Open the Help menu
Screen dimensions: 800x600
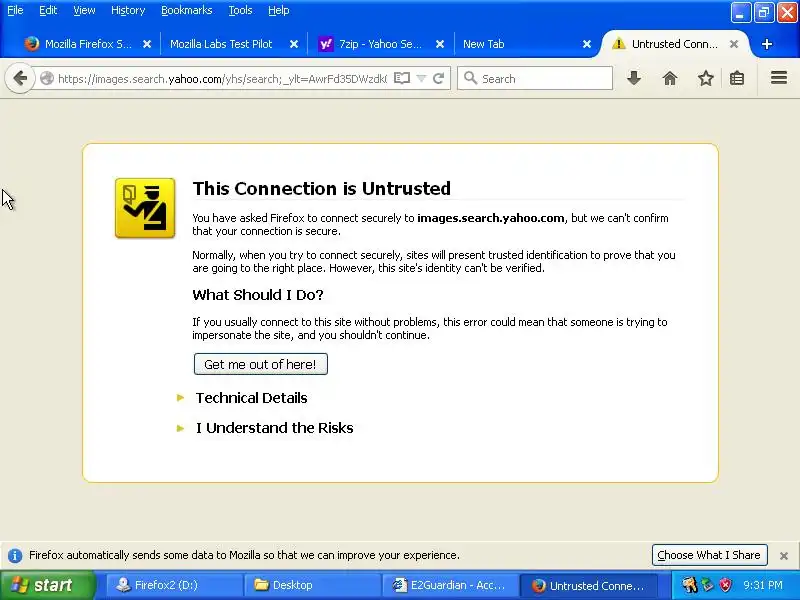click(279, 10)
